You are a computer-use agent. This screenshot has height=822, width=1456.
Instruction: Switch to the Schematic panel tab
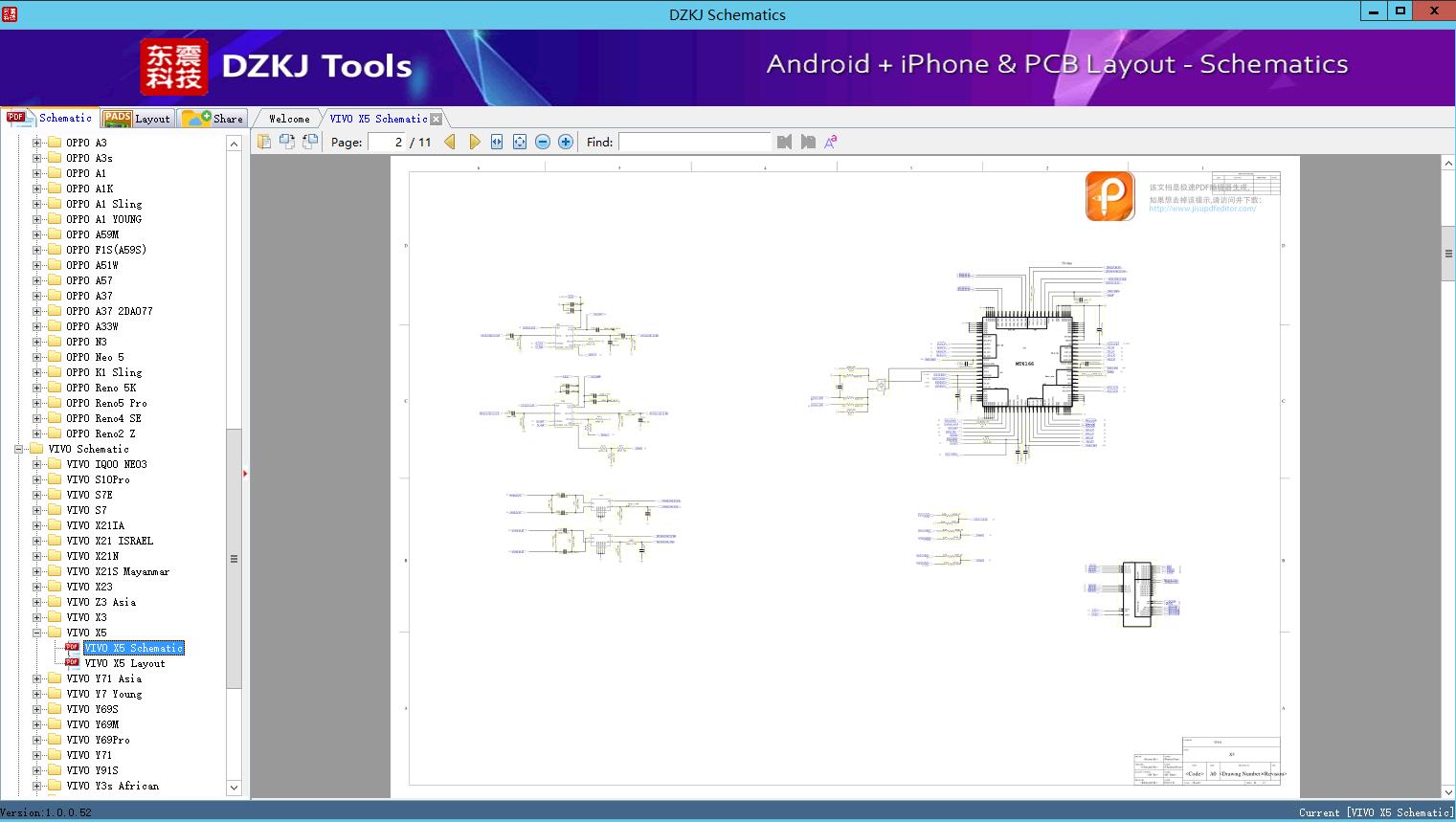[50, 118]
